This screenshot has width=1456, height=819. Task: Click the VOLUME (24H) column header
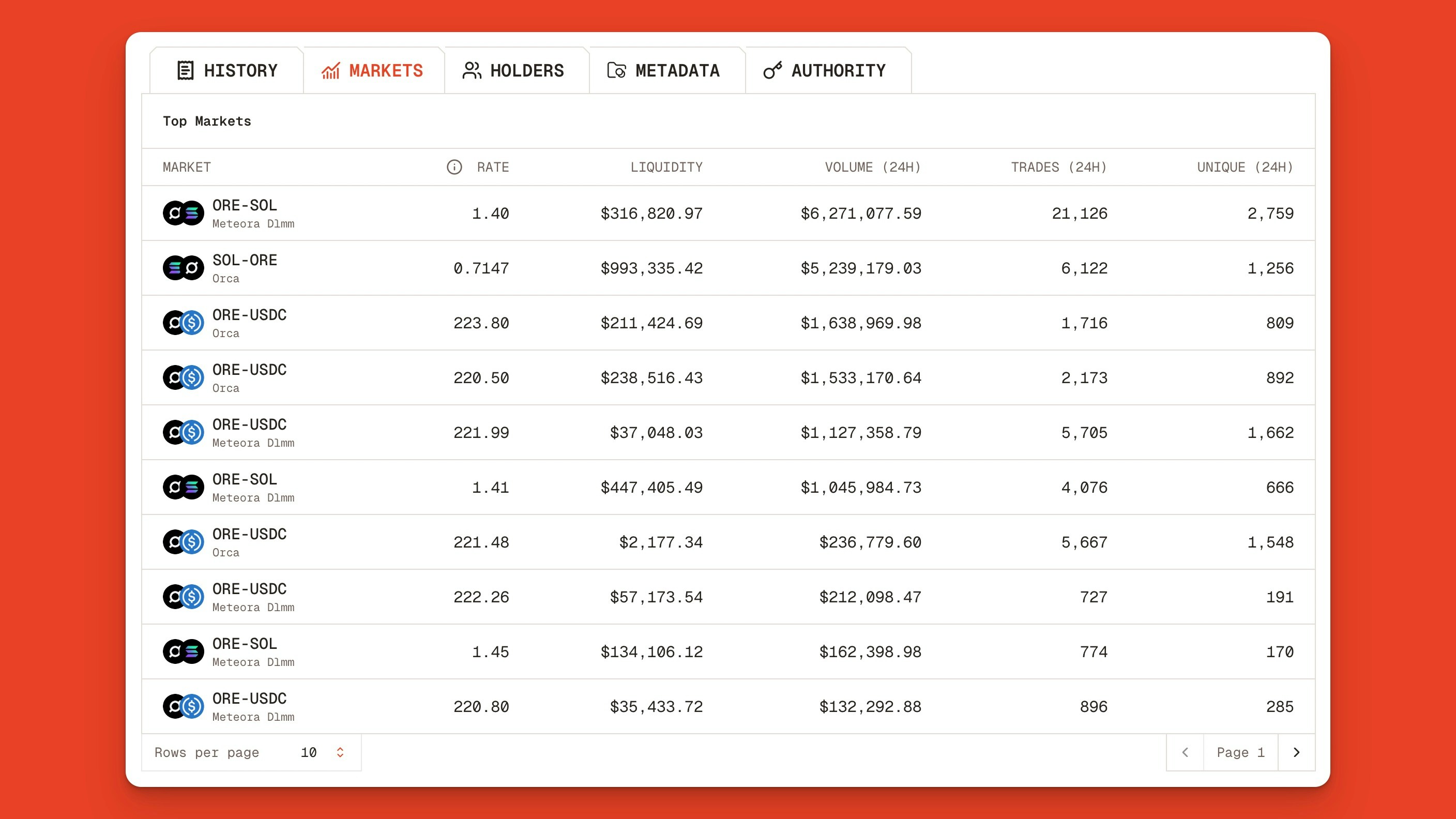pyautogui.click(x=872, y=168)
